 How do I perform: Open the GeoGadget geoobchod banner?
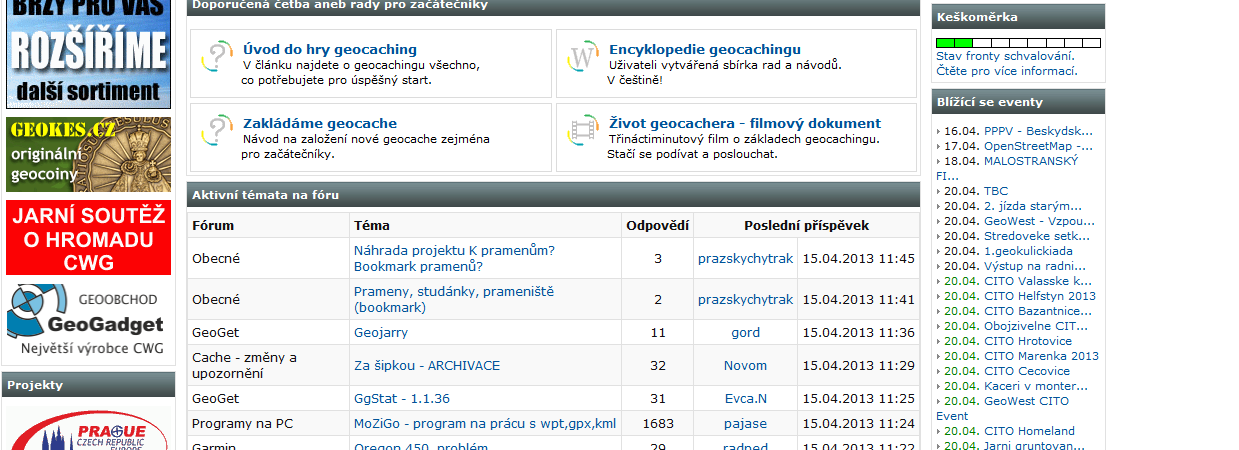coord(89,321)
